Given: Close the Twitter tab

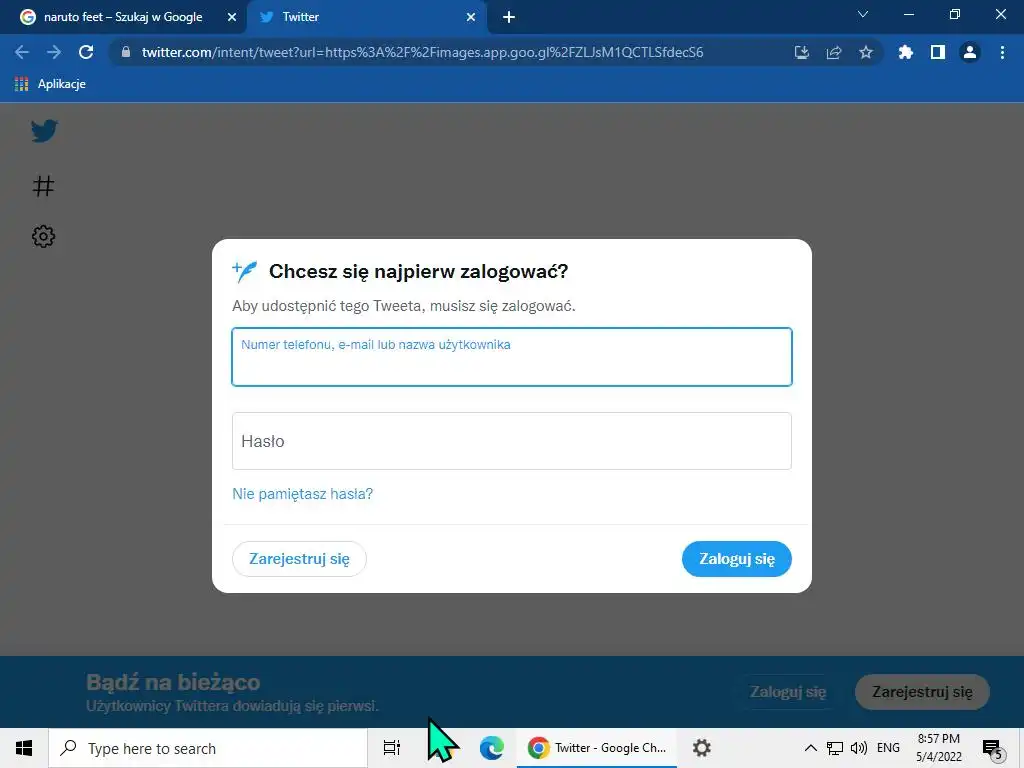Looking at the screenshot, I should [x=470, y=18].
